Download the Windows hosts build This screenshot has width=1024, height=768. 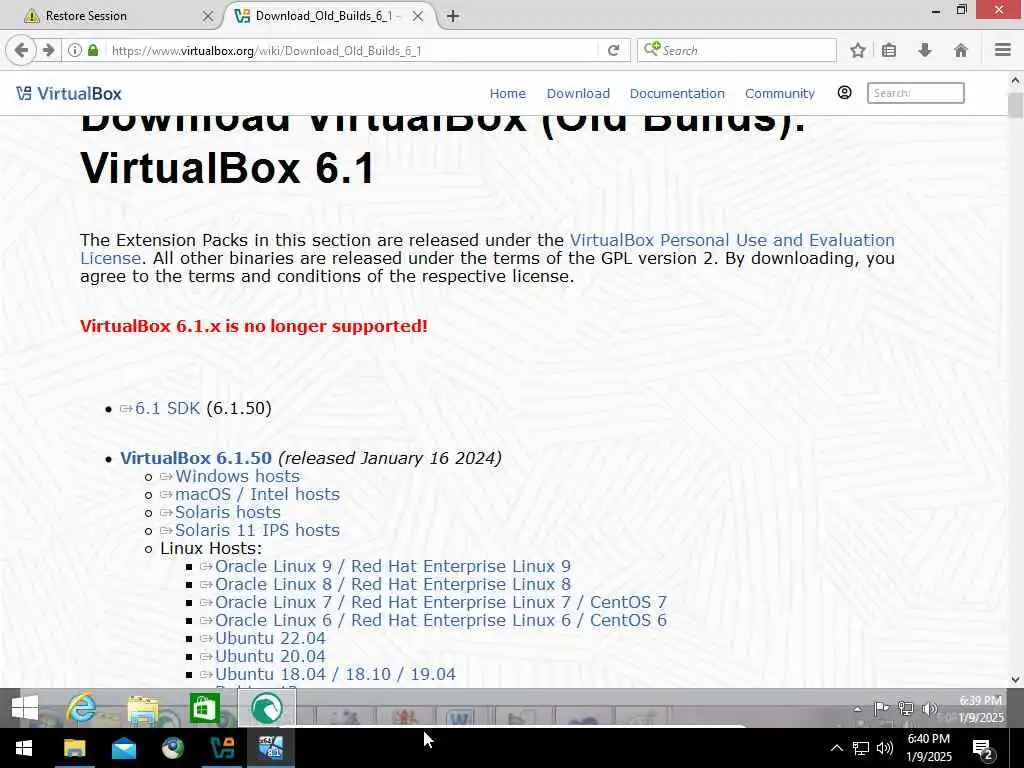237,476
